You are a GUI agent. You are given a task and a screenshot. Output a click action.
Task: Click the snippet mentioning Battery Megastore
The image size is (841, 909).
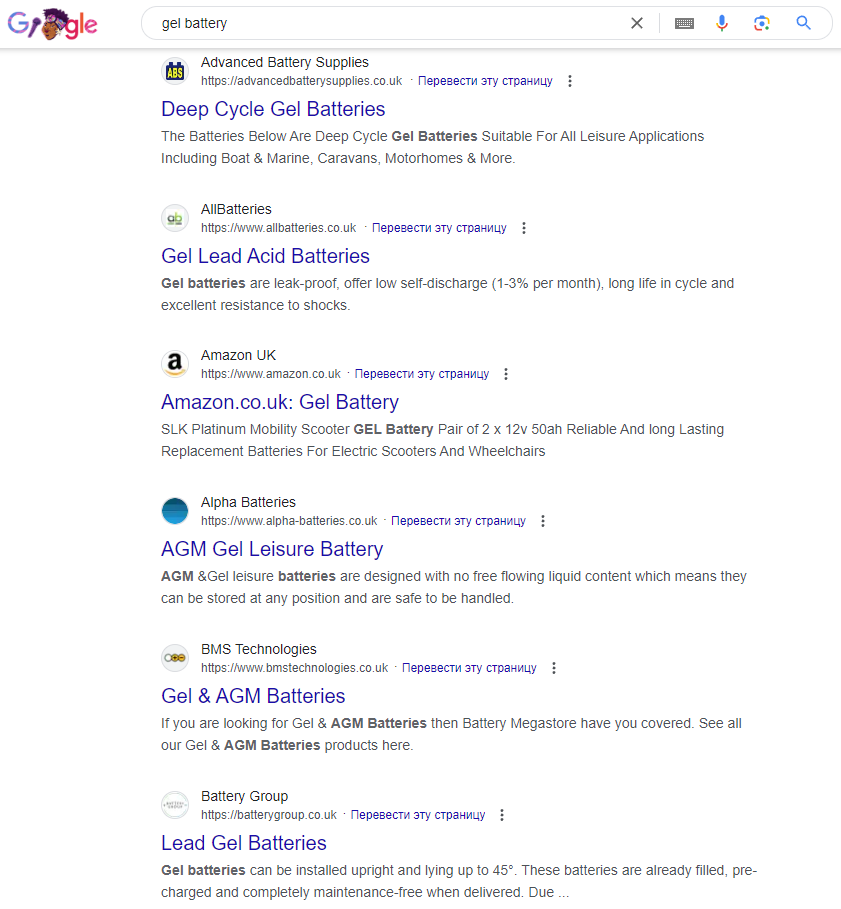(x=451, y=735)
